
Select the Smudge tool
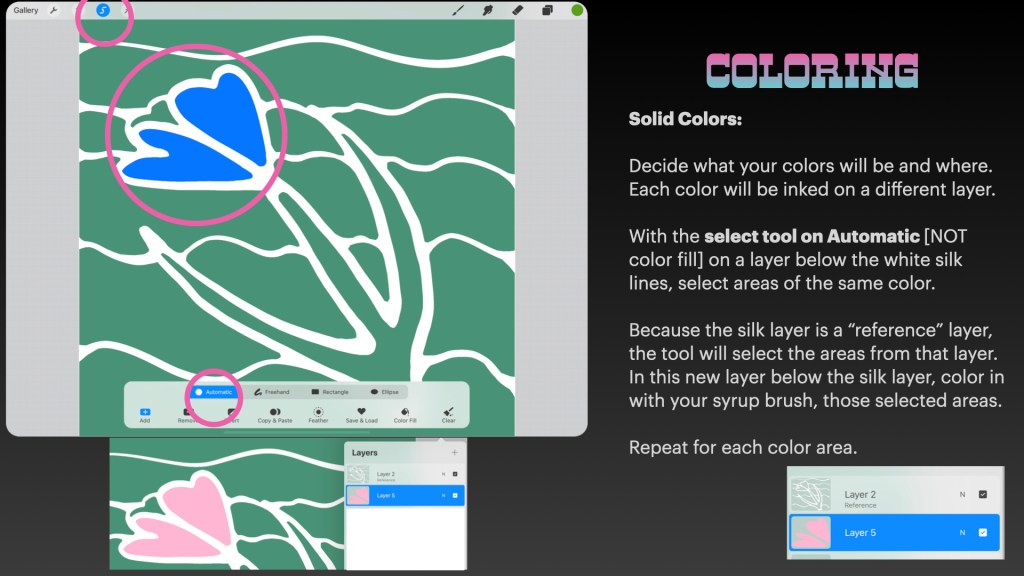tap(488, 10)
